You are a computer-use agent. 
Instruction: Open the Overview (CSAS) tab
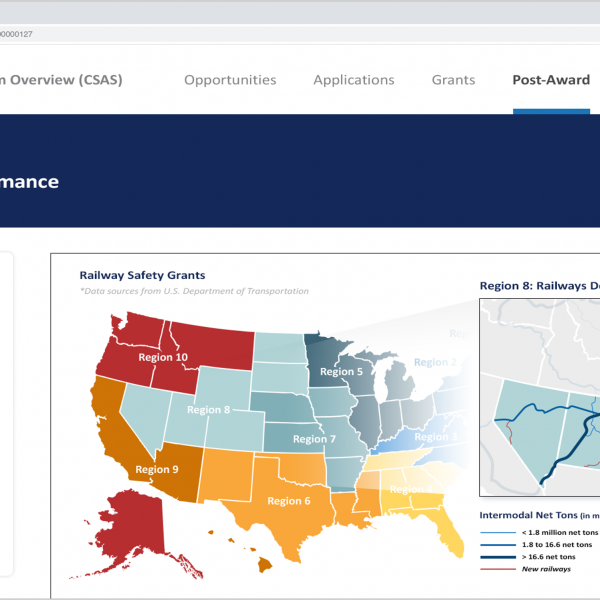click(x=60, y=80)
